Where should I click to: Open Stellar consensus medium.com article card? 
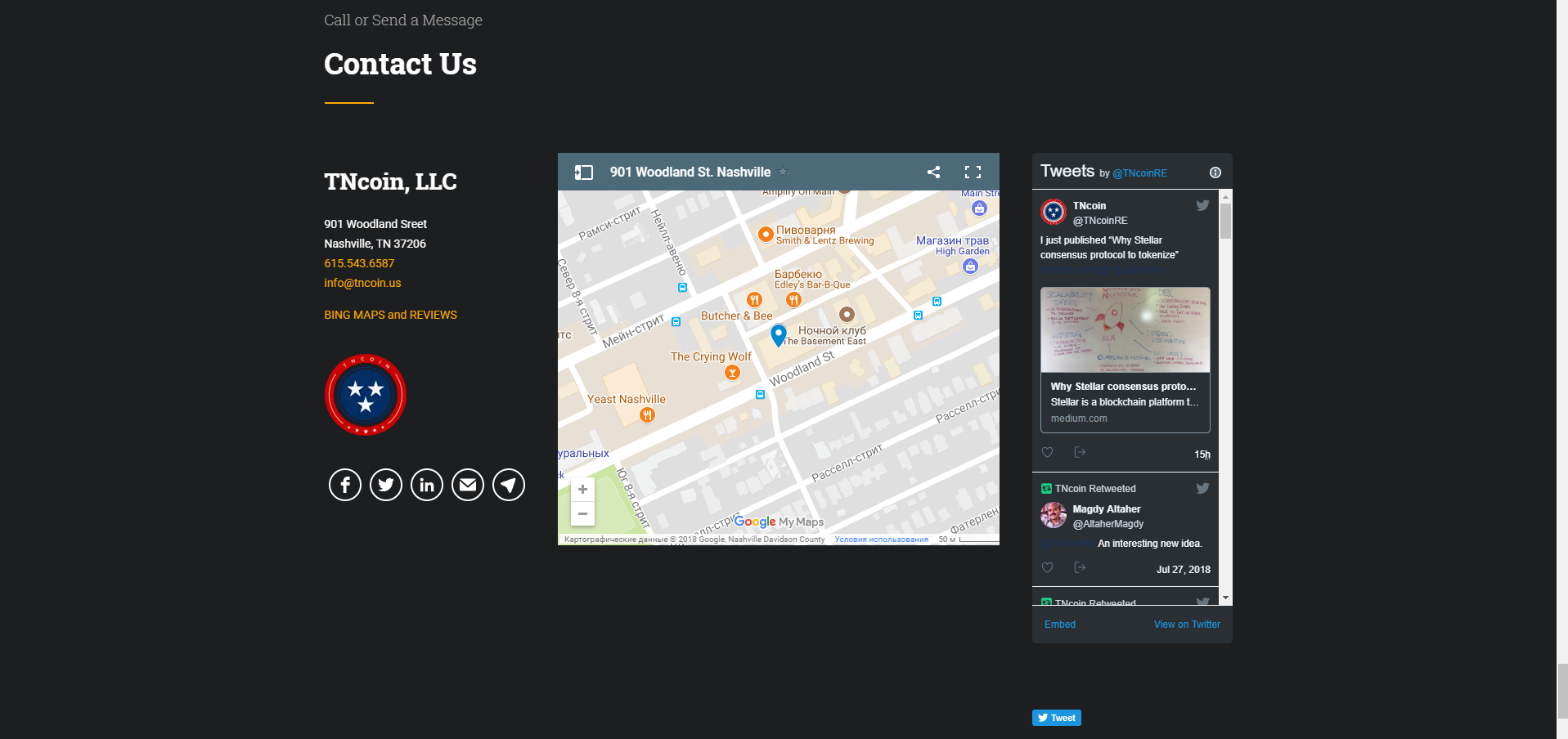click(1125, 360)
